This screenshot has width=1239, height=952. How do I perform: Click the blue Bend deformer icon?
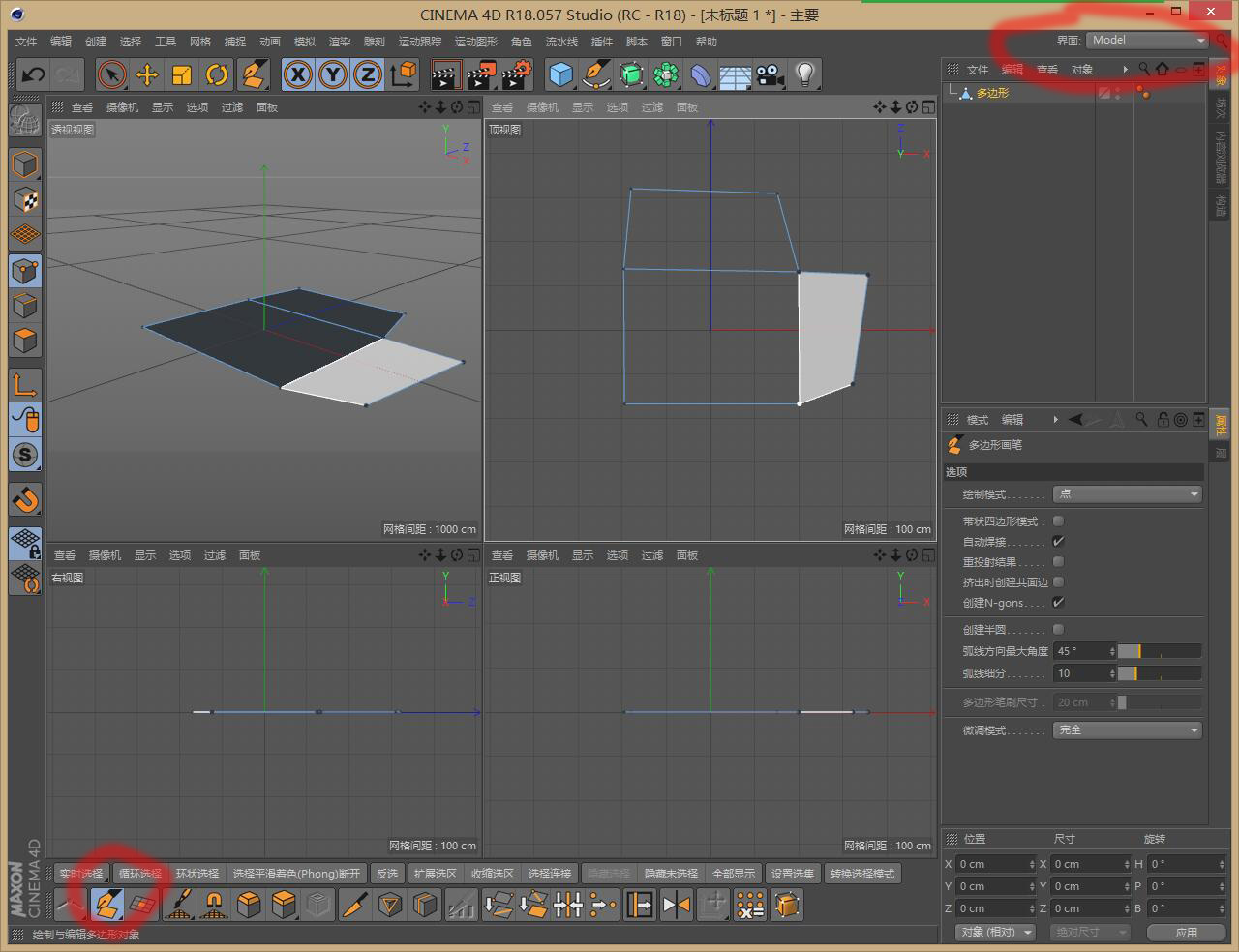coord(701,74)
